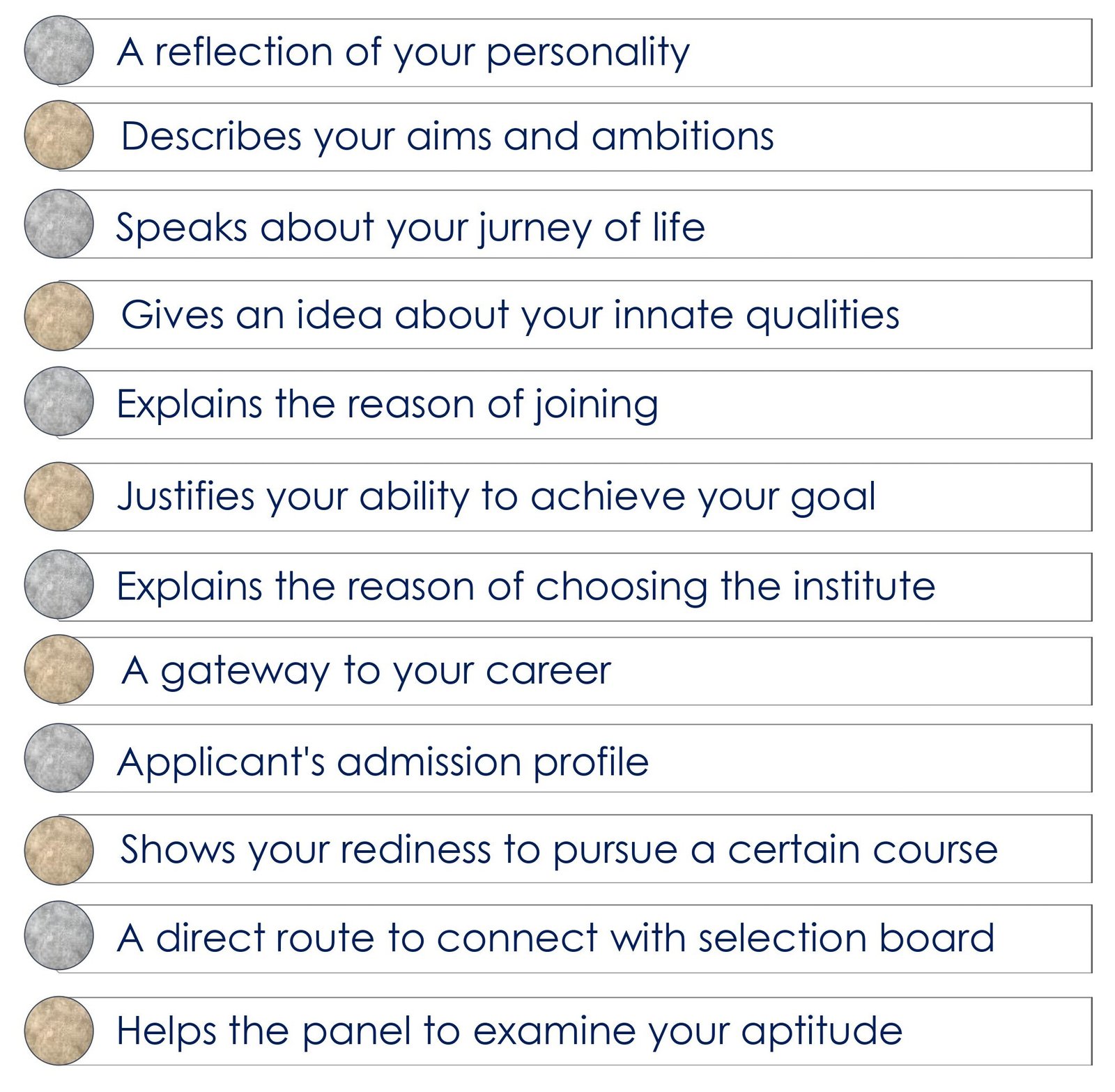Select the gray bullet next to 'Applicant's admission profile'
The width and height of the screenshot is (1115, 1092).
59,758
